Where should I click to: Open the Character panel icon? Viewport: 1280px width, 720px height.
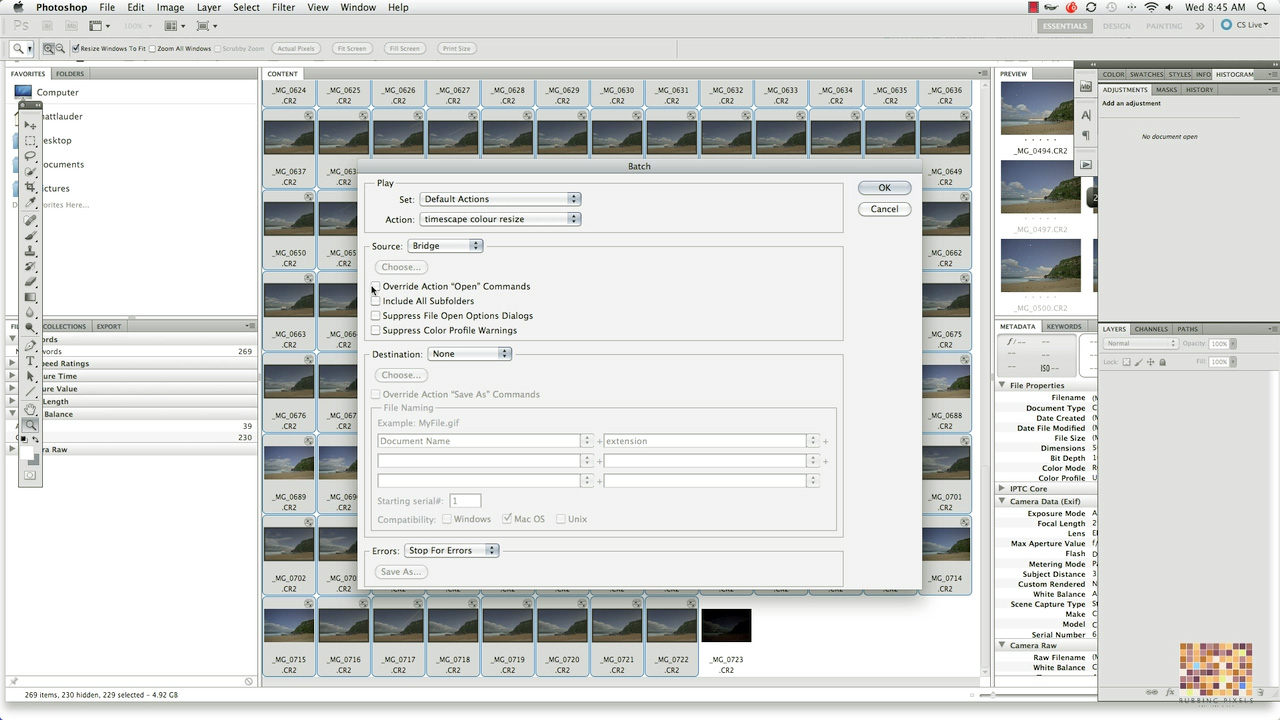tap(1086, 115)
